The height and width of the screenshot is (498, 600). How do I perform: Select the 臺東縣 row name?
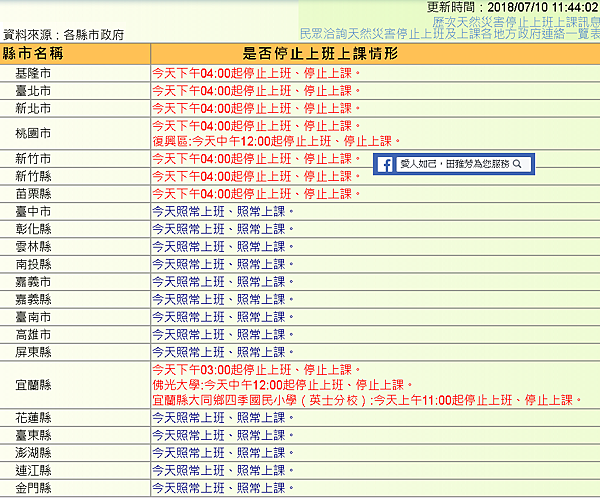click(33, 435)
